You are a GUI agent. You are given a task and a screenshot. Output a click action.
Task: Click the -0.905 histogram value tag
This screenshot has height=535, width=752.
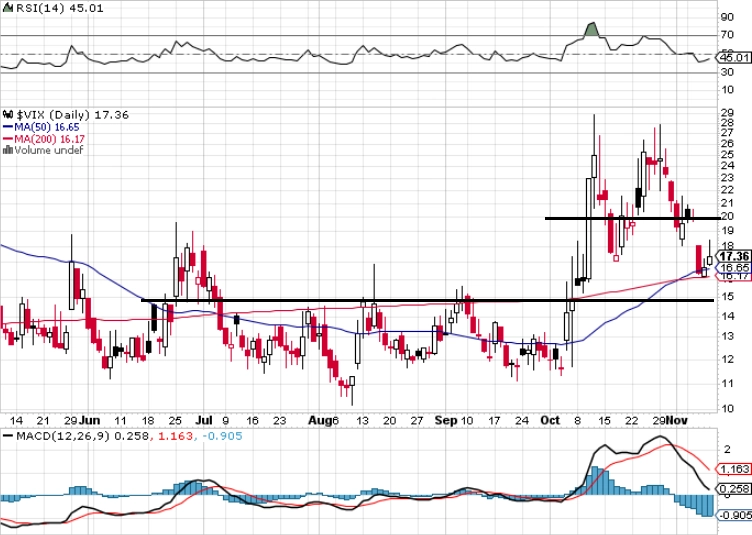tap(734, 515)
